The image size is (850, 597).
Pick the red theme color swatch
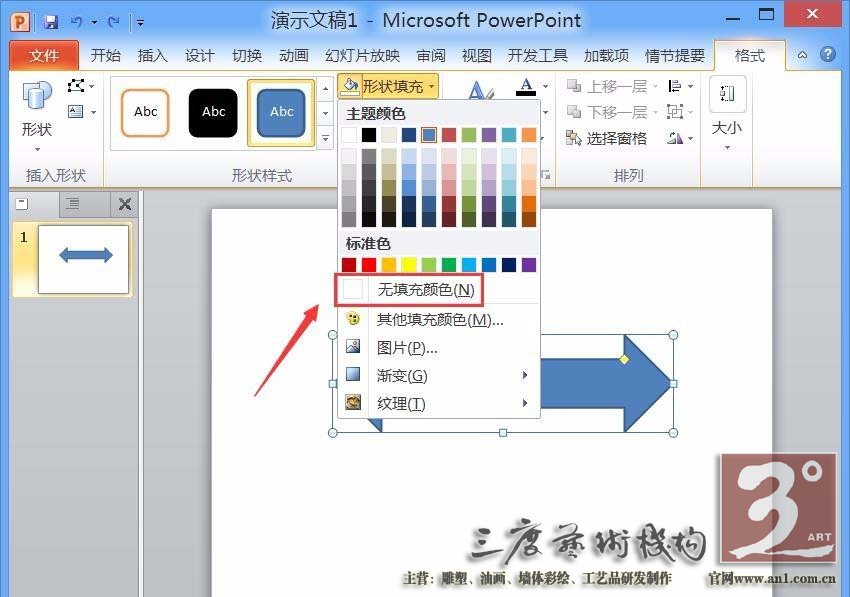tap(449, 134)
